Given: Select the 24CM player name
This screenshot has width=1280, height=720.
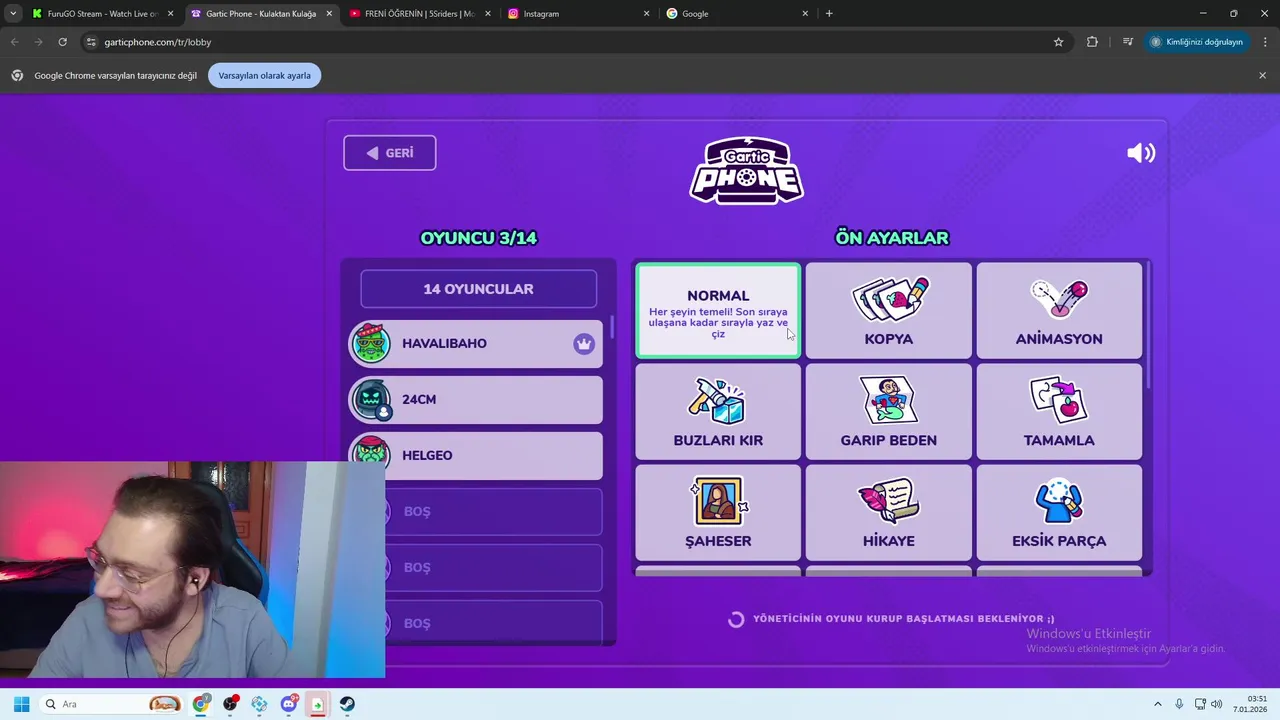Looking at the screenshot, I should point(419,399).
